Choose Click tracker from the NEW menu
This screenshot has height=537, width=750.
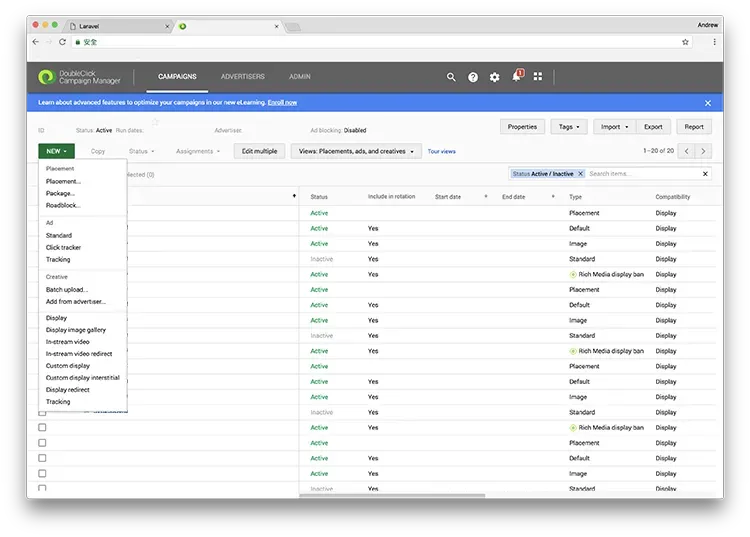(x=64, y=247)
